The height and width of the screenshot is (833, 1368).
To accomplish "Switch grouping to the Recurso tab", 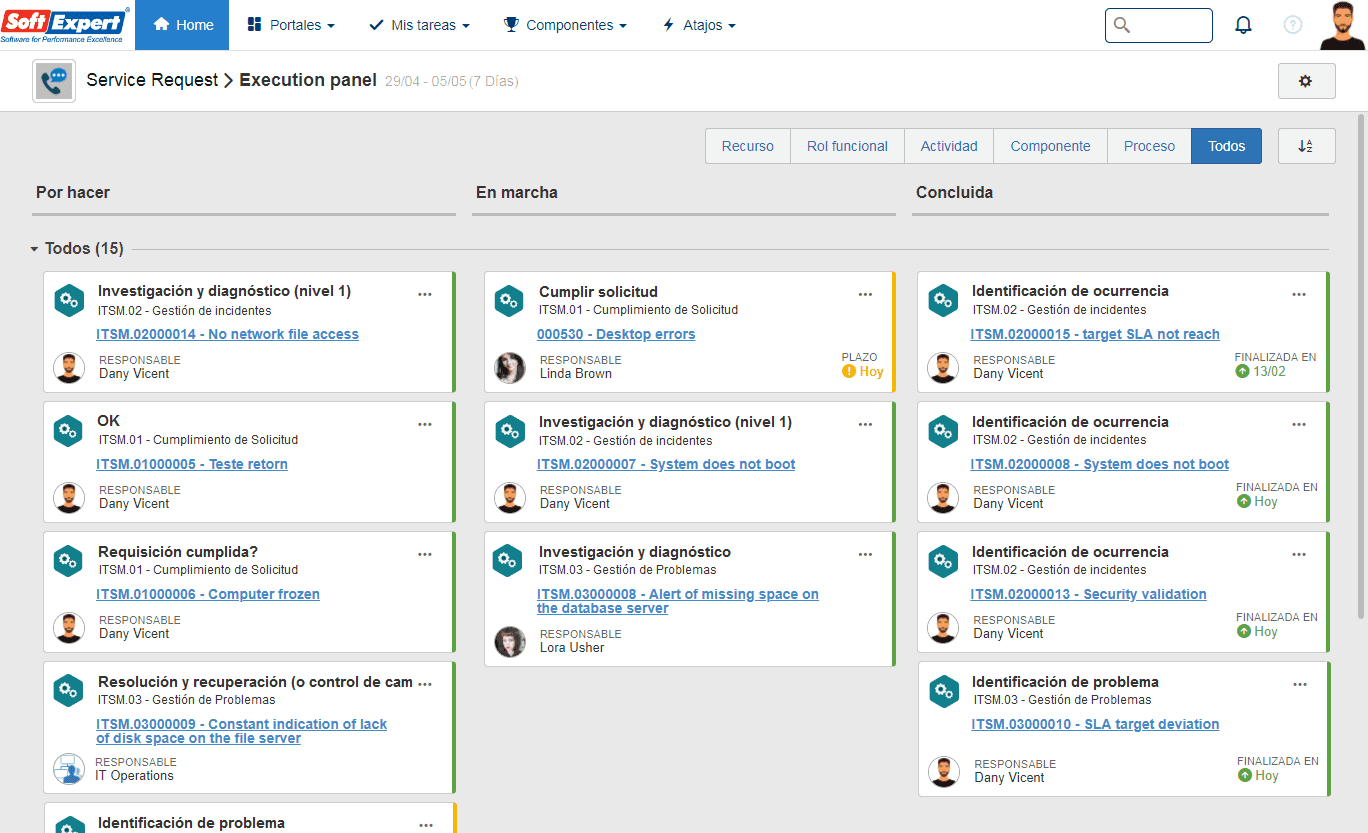I will coord(748,146).
